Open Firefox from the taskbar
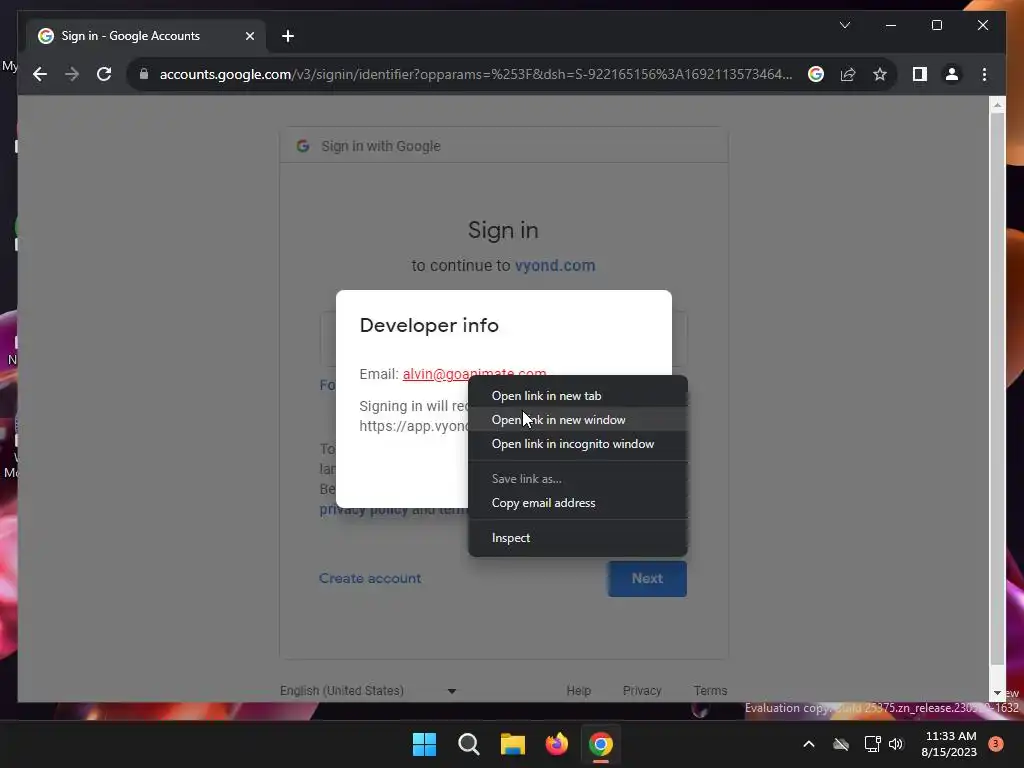This screenshot has width=1024, height=768. click(x=556, y=744)
